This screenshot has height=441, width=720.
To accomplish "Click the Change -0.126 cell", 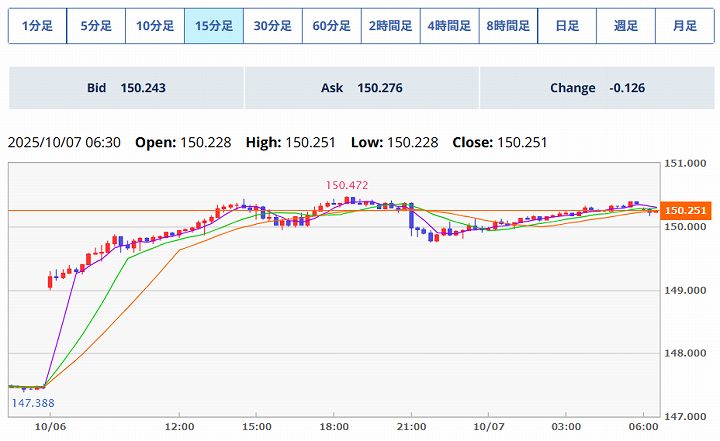I will 597,88.
